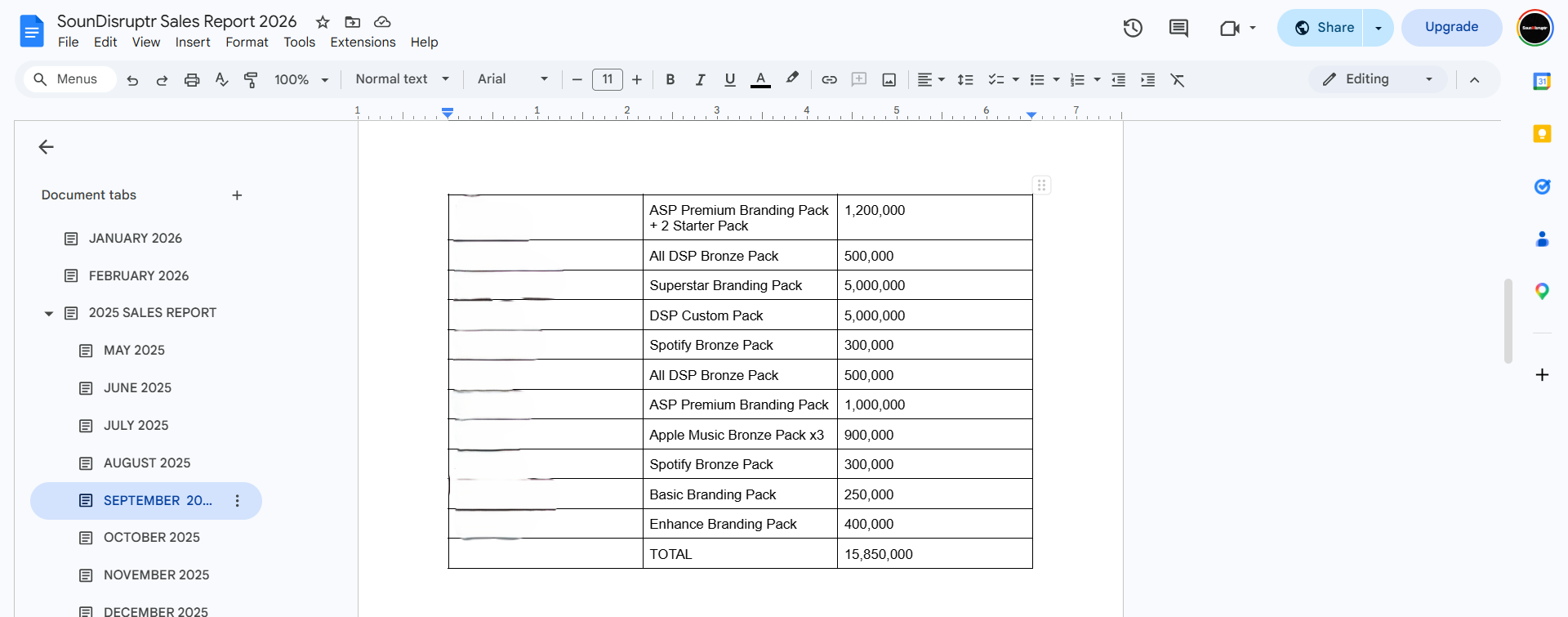This screenshot has width=1568, height=617.
Task: Close the document tabs panel back arrow
Action: [x=47, y=147]
